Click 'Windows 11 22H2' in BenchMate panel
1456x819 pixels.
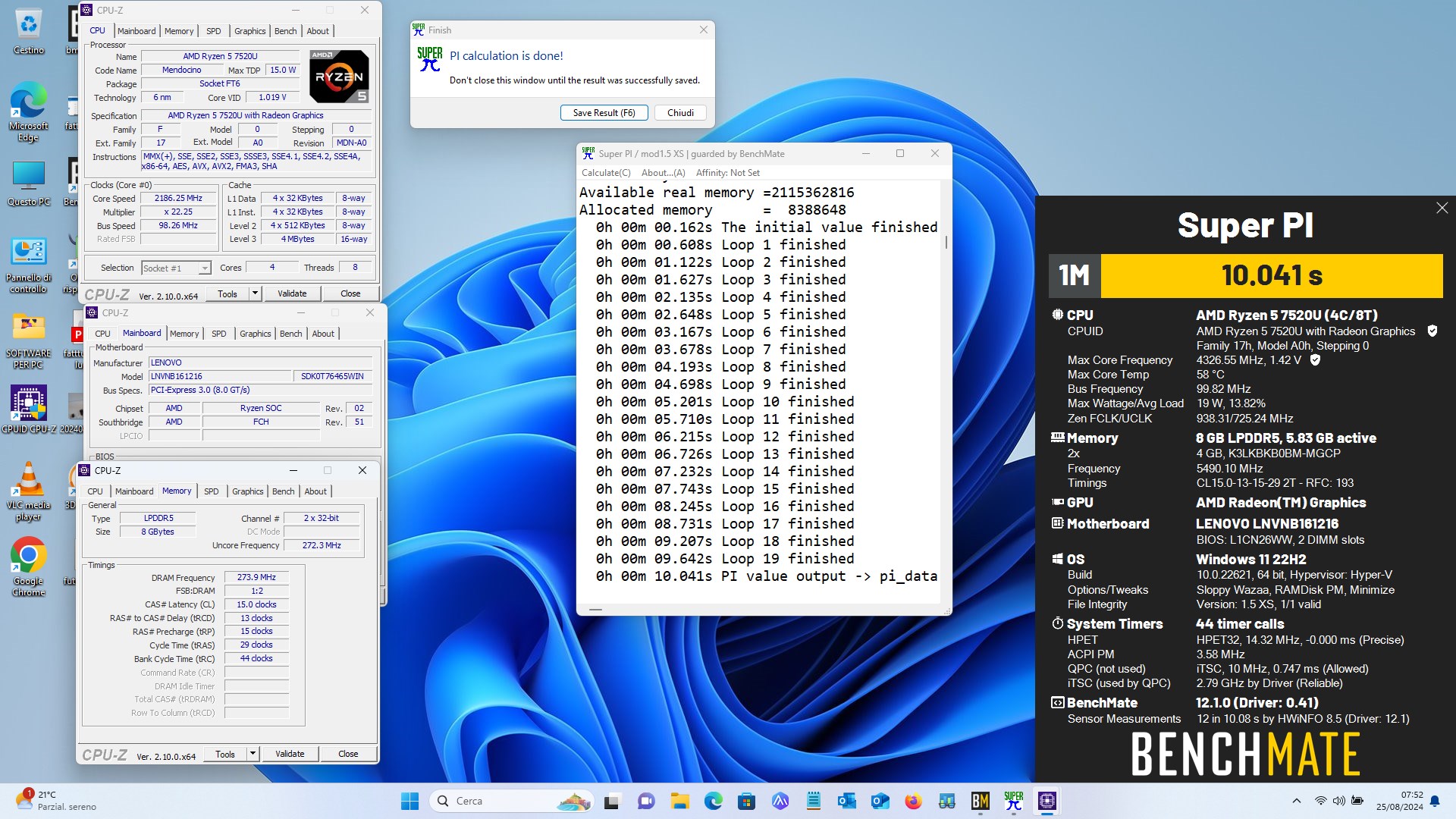(x=1250, y=559)
